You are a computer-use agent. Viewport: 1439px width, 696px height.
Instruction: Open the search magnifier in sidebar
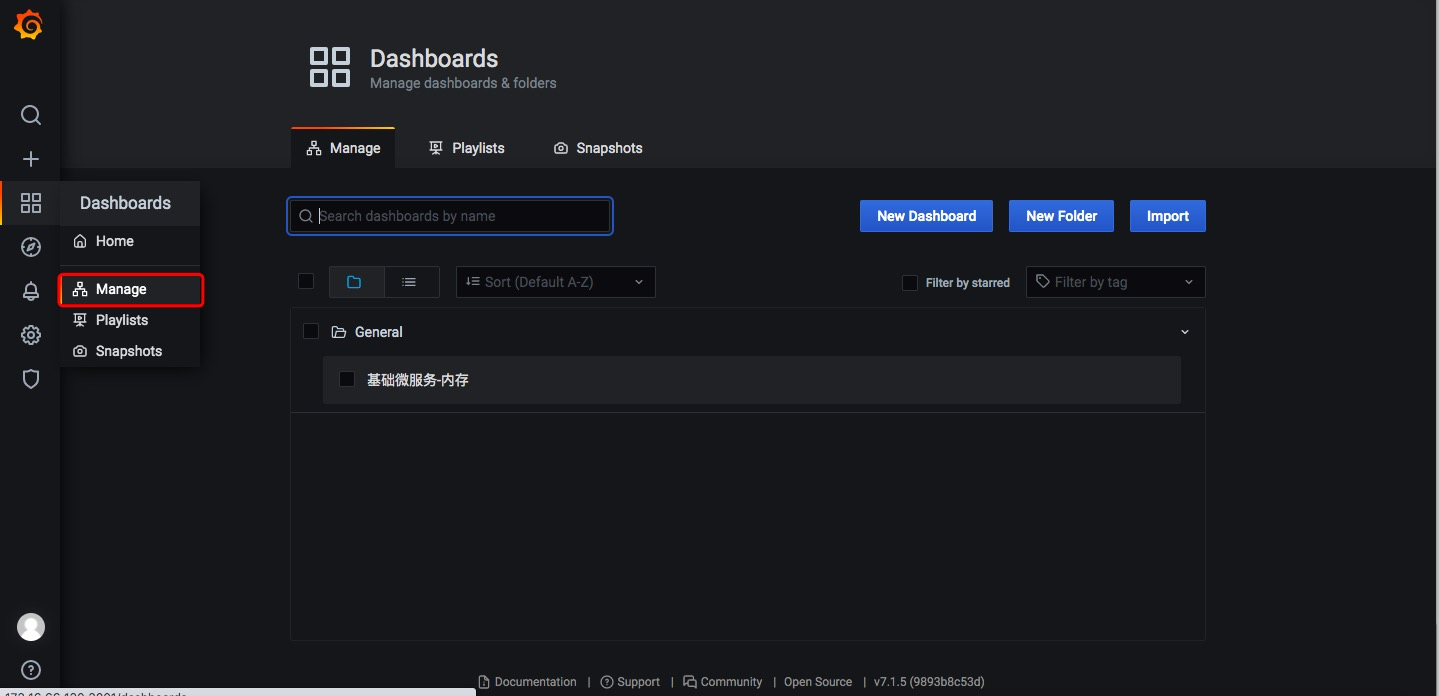(x=31, y=115)
